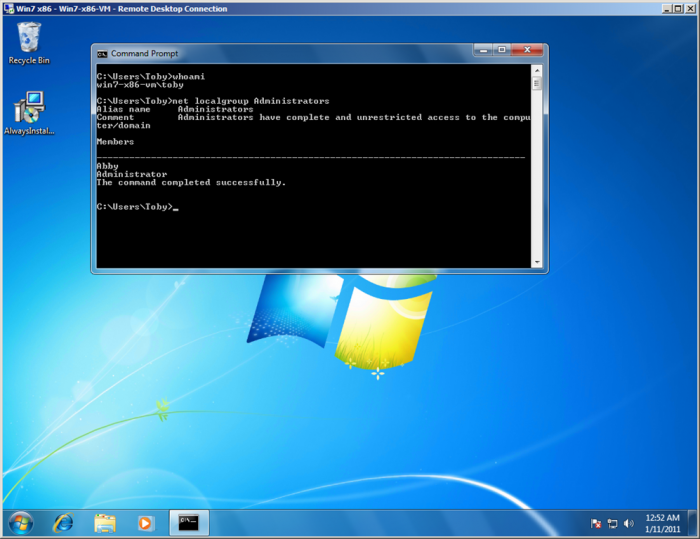Click the 'C:\Users\Toby>whoami' command line
700x539 pixels.
151,77
